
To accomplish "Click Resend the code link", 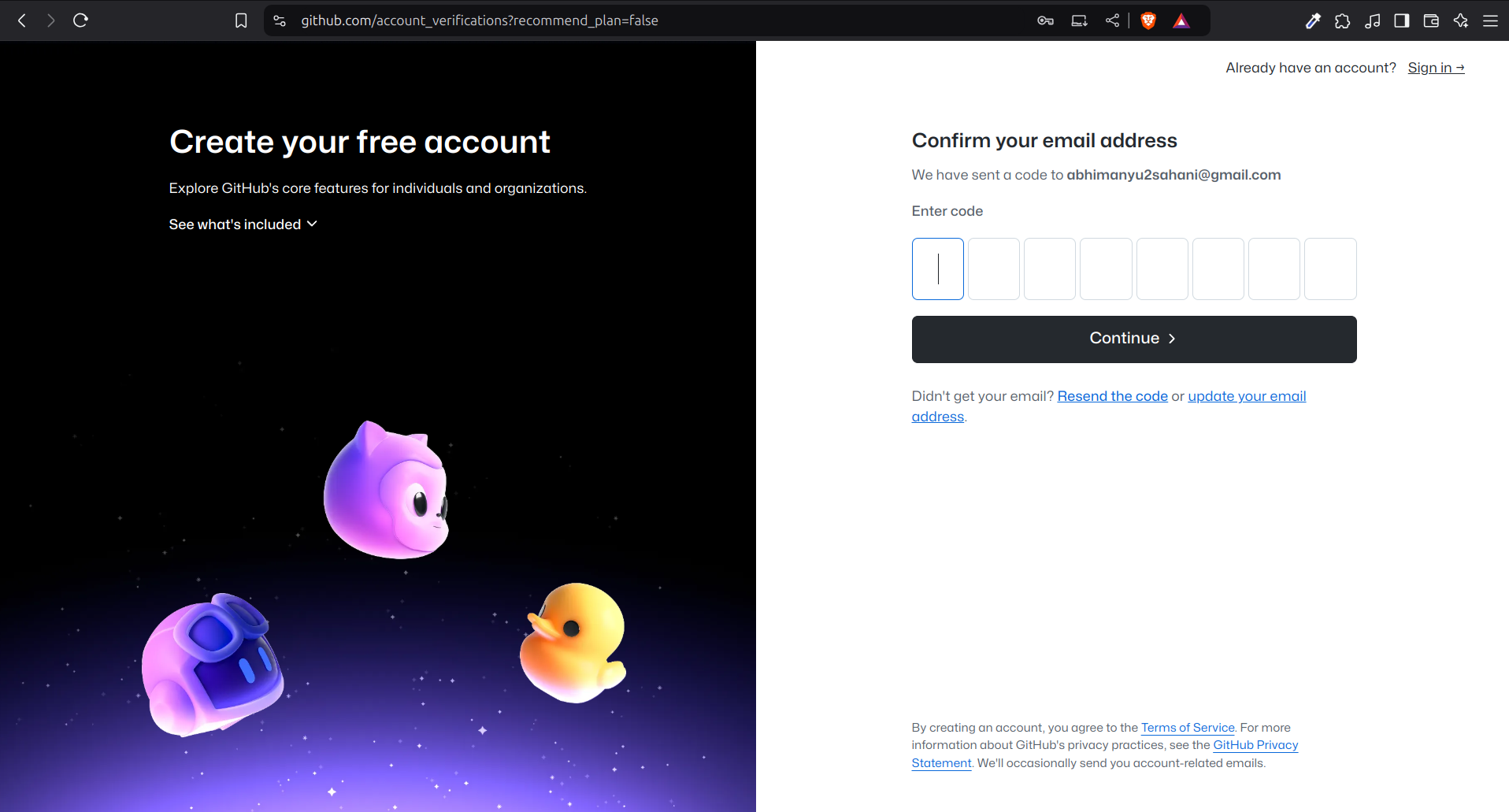I will [x=1112, y=396].
